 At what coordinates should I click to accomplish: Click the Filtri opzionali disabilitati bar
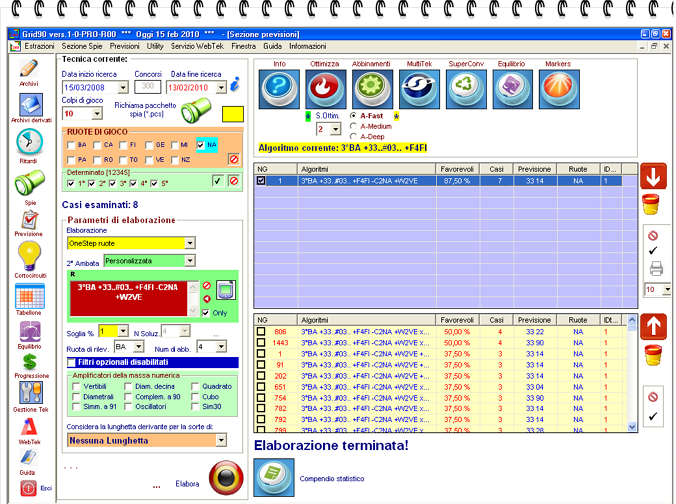tap(153, 362)
